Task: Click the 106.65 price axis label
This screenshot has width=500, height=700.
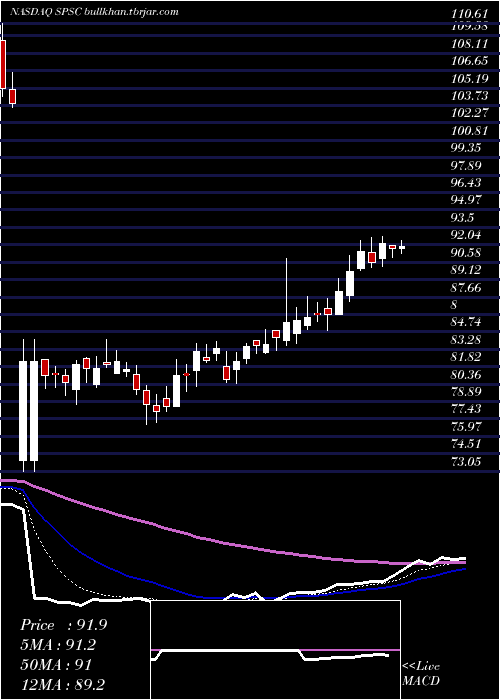Action: pyautogui.click(x=469, y=62)
